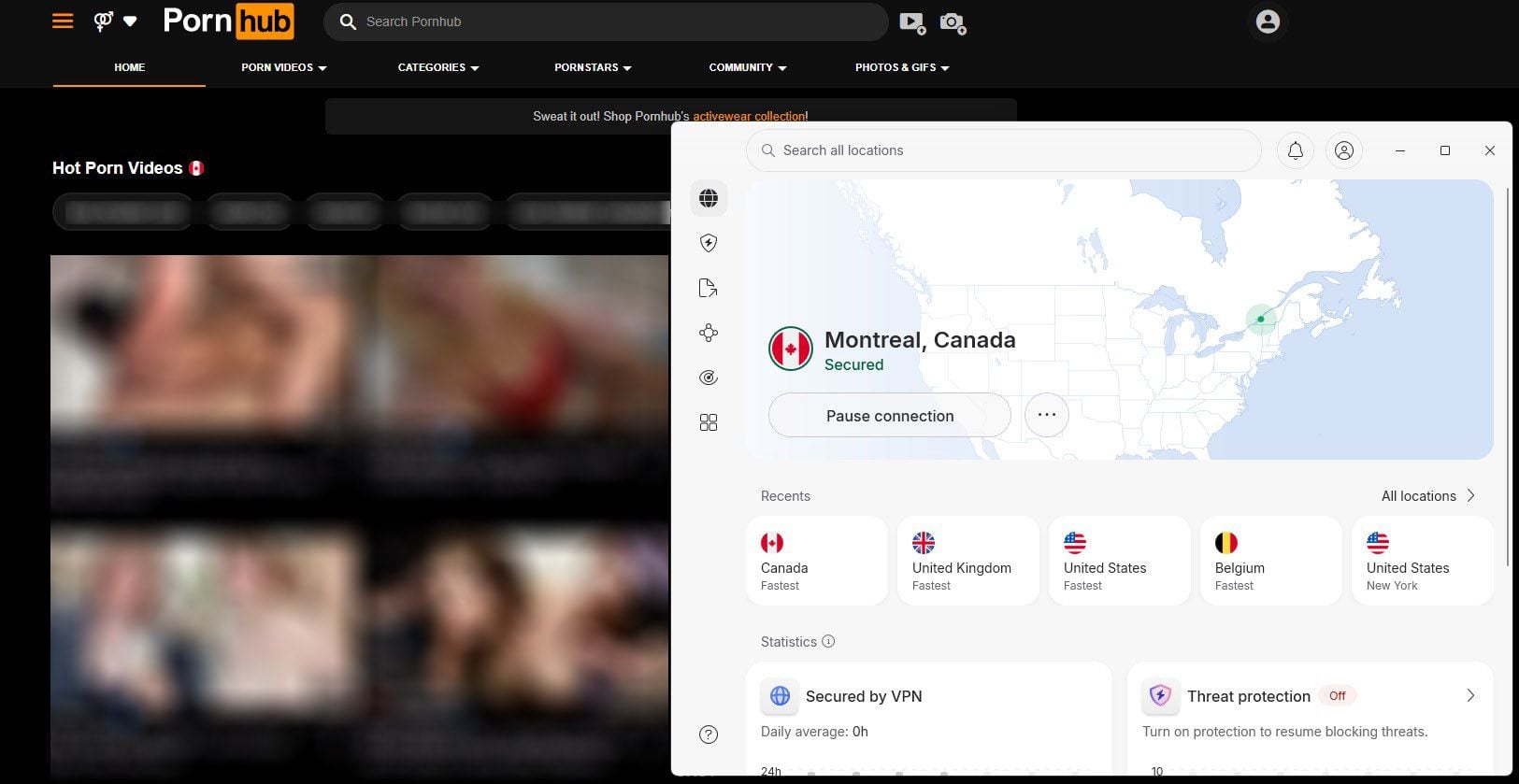This screenshot has height=784, width=1519.
Task: Click the Secured by VPN globe icon
Action: point(780,696)
